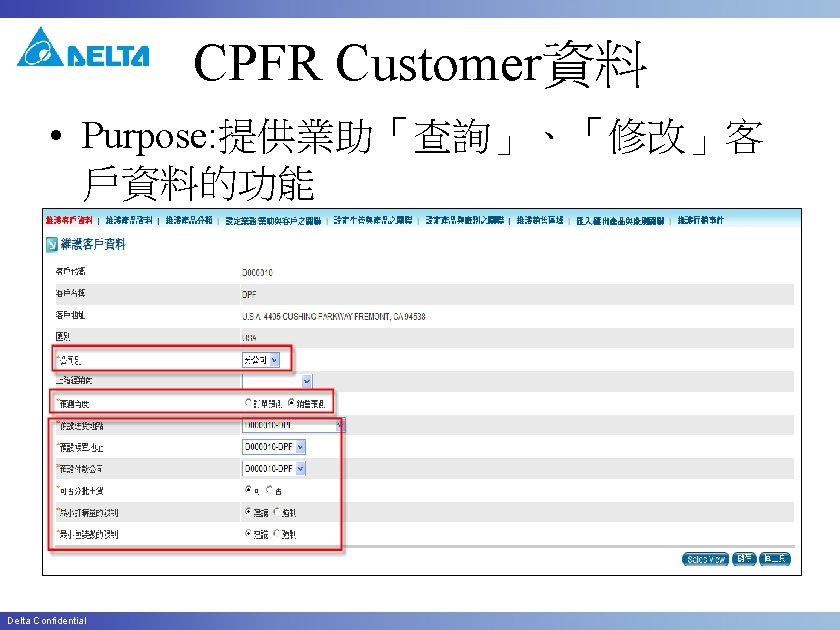This screenshot has height=630, width=840.
Task: Select 強制 for 最小訂購量的控制
Action: click(276, 512)
